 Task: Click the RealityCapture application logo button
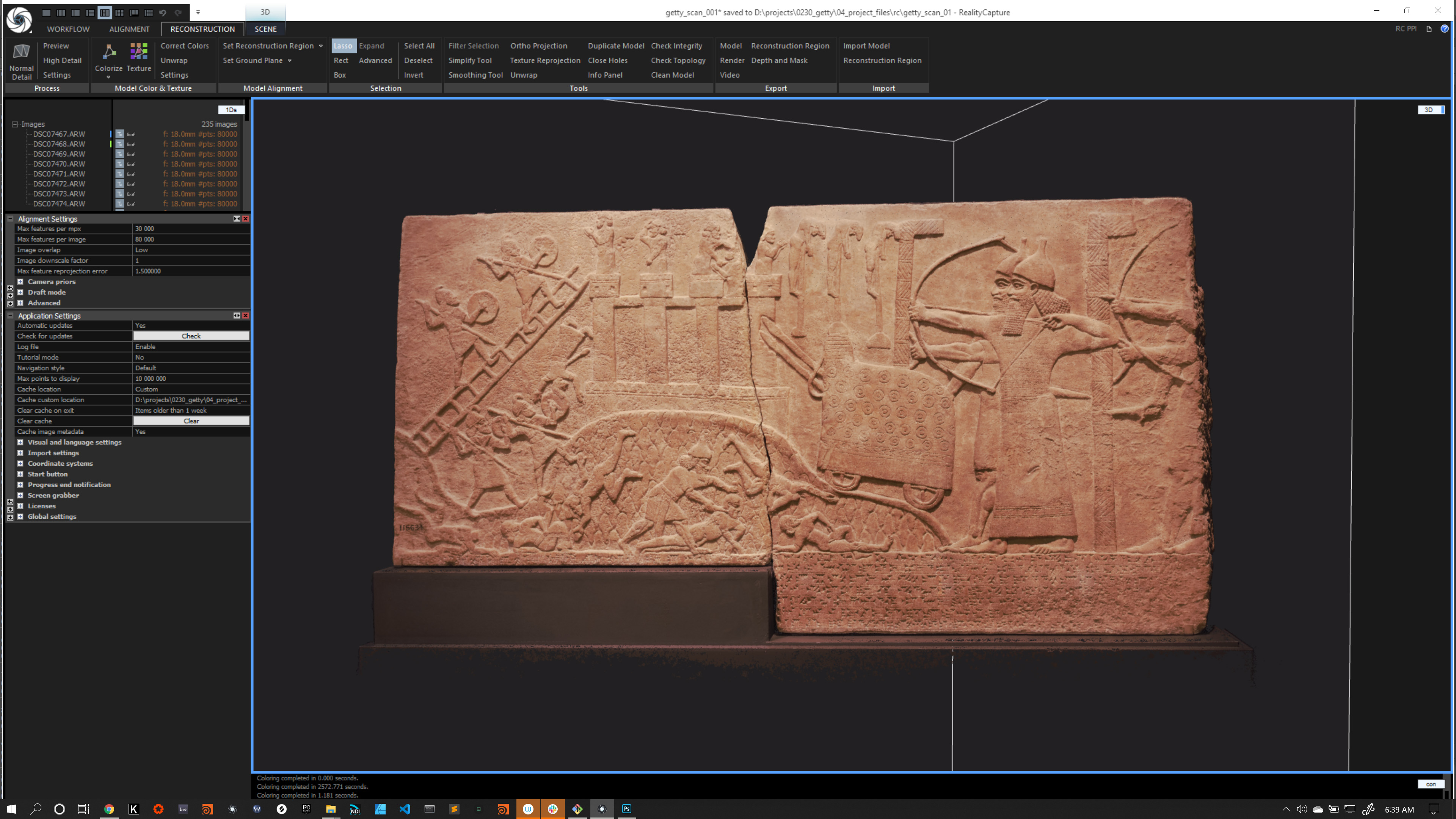[19, 19]
